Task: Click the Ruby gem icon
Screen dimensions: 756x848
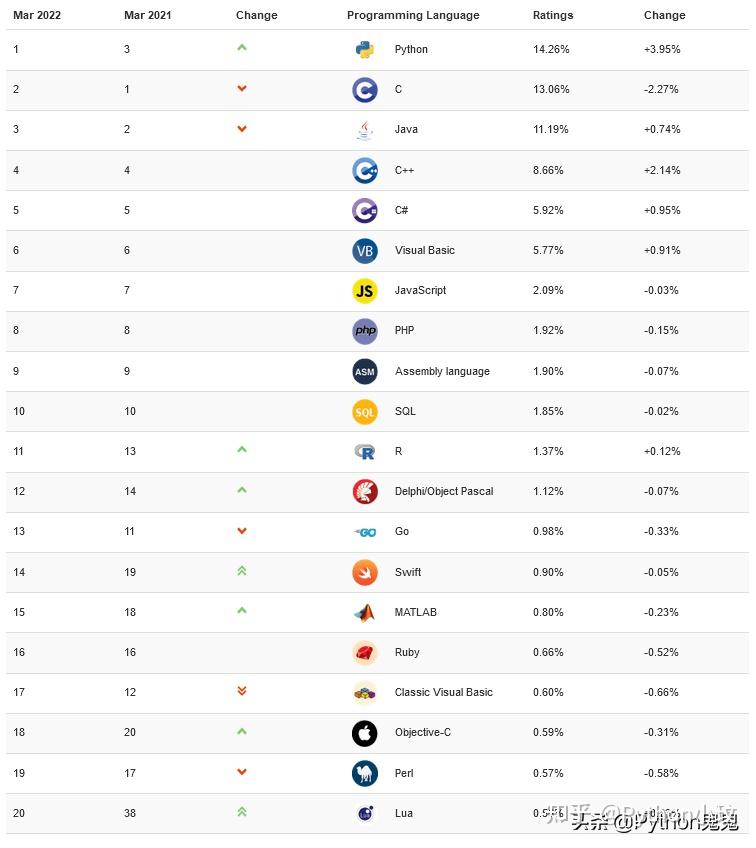Action: click(365, 653)
